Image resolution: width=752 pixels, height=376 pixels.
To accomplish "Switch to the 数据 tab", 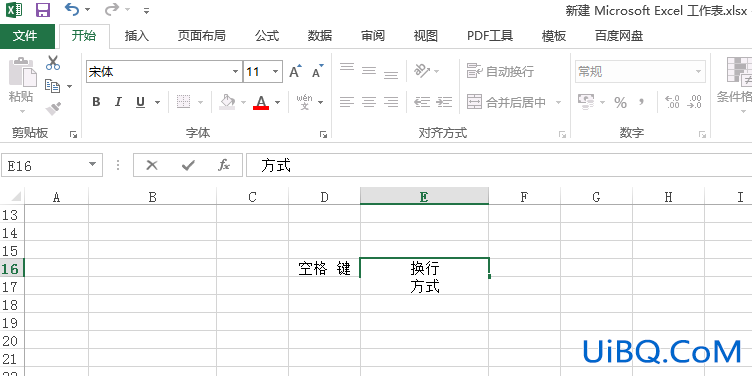I will pyautogui.click(x=319, y=35).
